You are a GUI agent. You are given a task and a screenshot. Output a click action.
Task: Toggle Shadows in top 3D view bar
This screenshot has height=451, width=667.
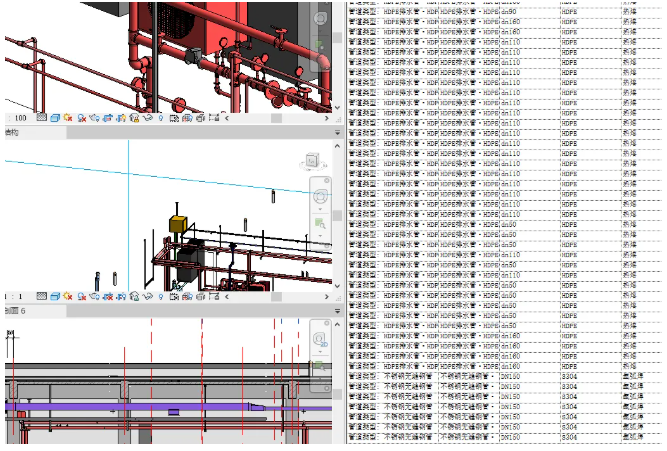(x=82, y=118)
